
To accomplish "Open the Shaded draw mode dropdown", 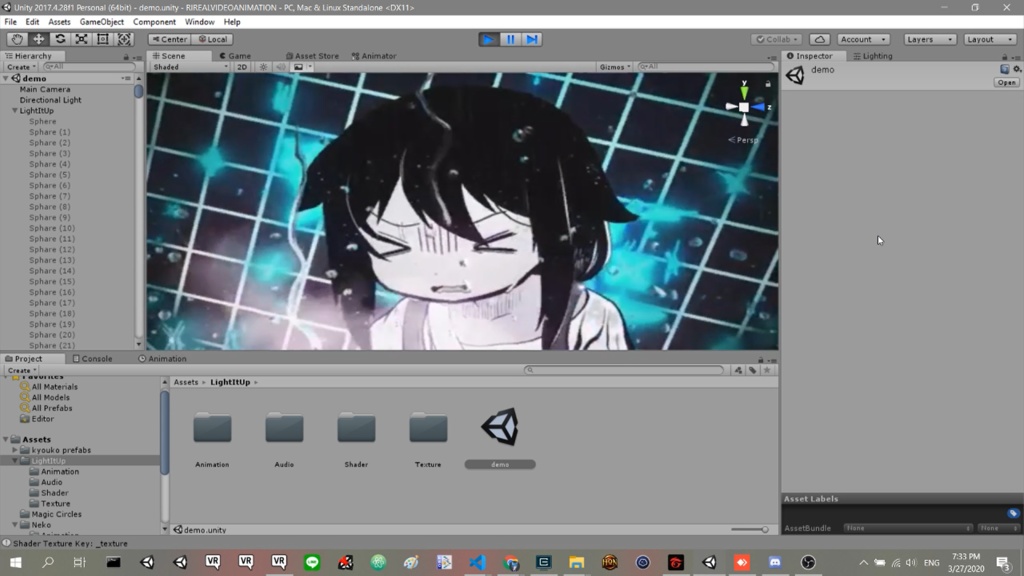I will 190,67.
